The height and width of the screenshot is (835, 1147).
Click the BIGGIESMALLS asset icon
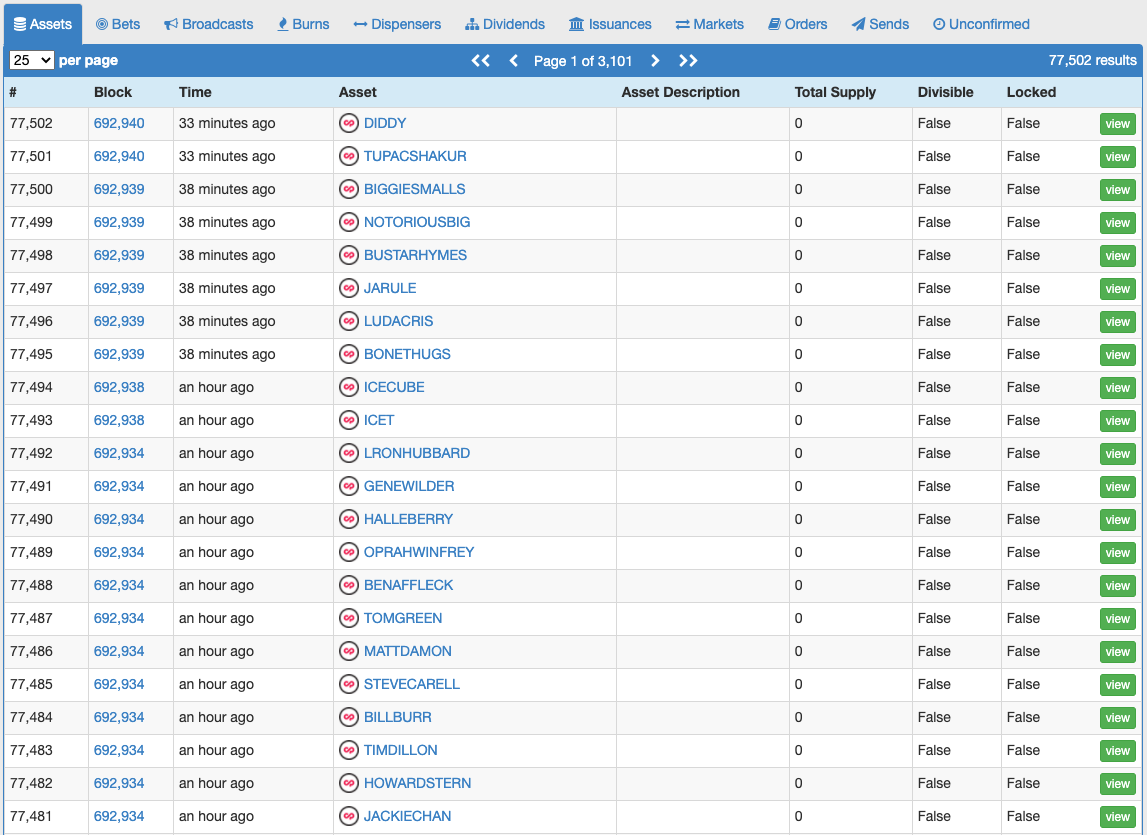point(349,190)
